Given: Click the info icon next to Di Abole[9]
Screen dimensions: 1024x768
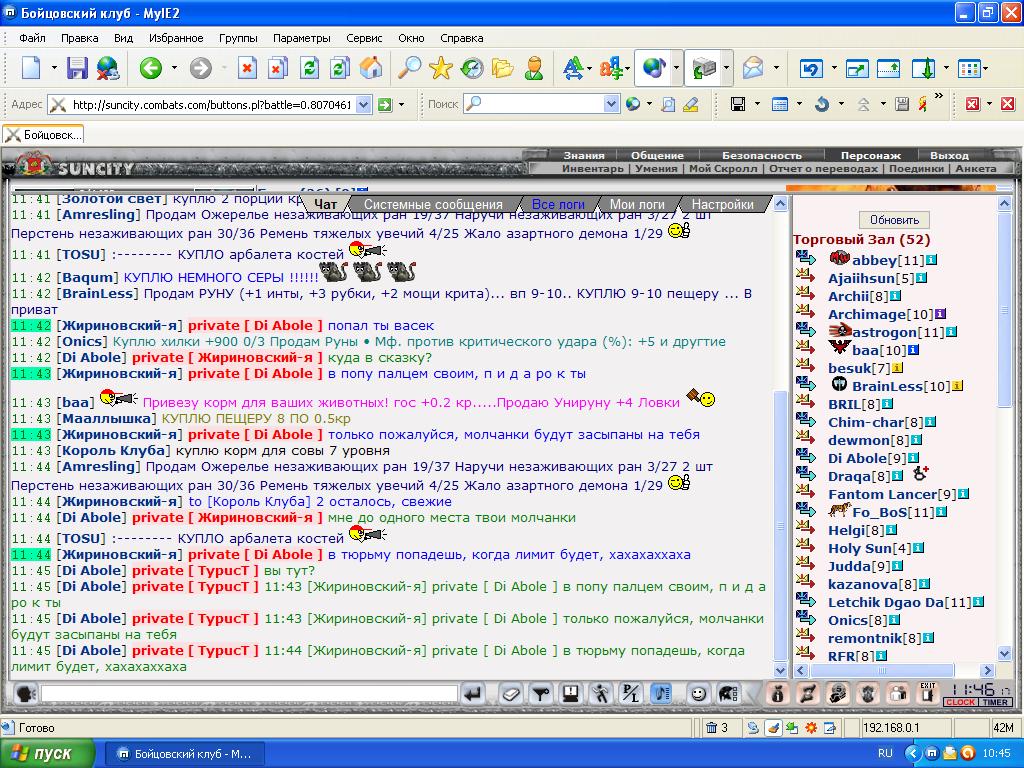Looking at the screenshot, I should 913,458.
